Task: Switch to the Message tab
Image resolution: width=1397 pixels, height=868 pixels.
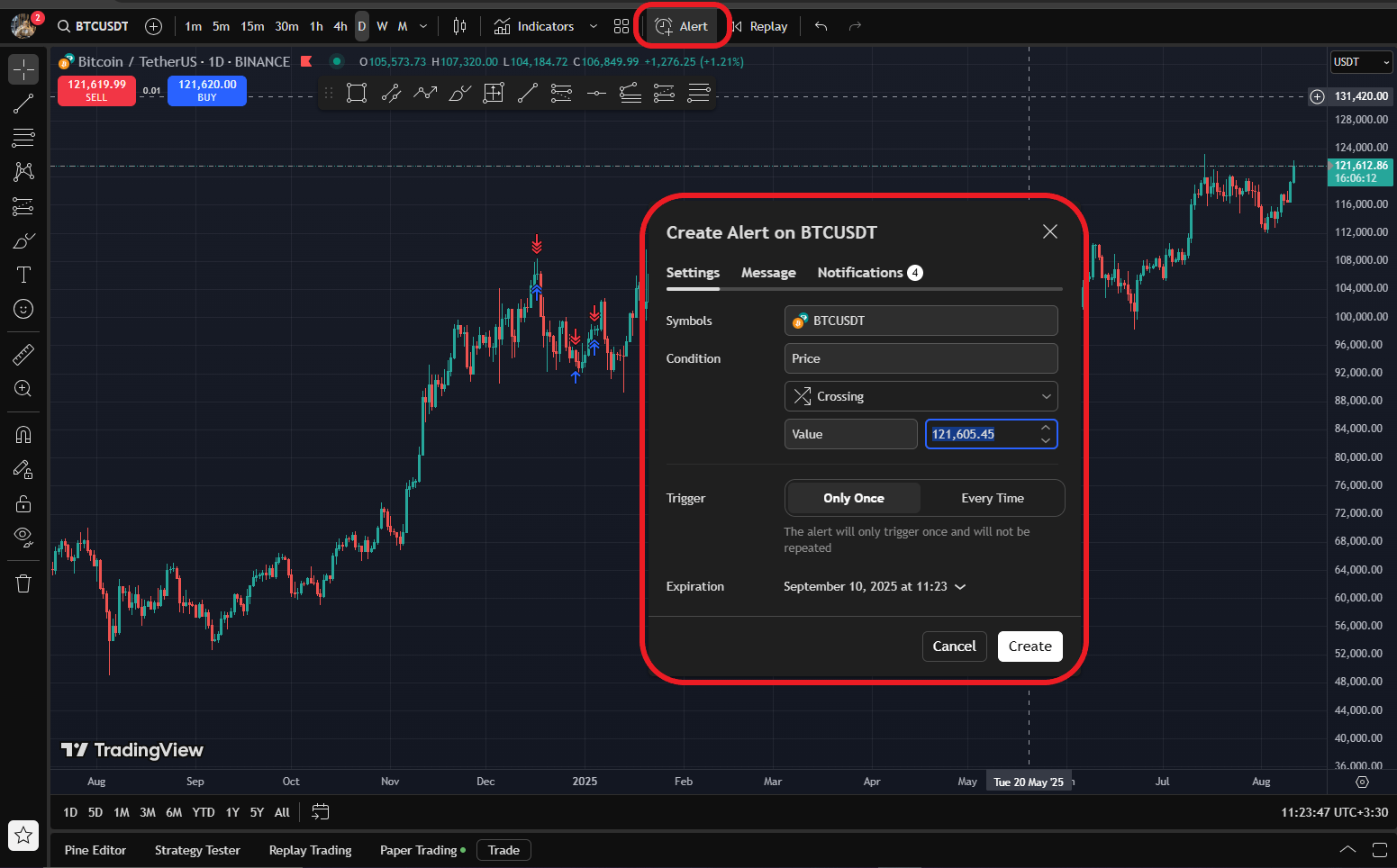Action: point(768,273)
